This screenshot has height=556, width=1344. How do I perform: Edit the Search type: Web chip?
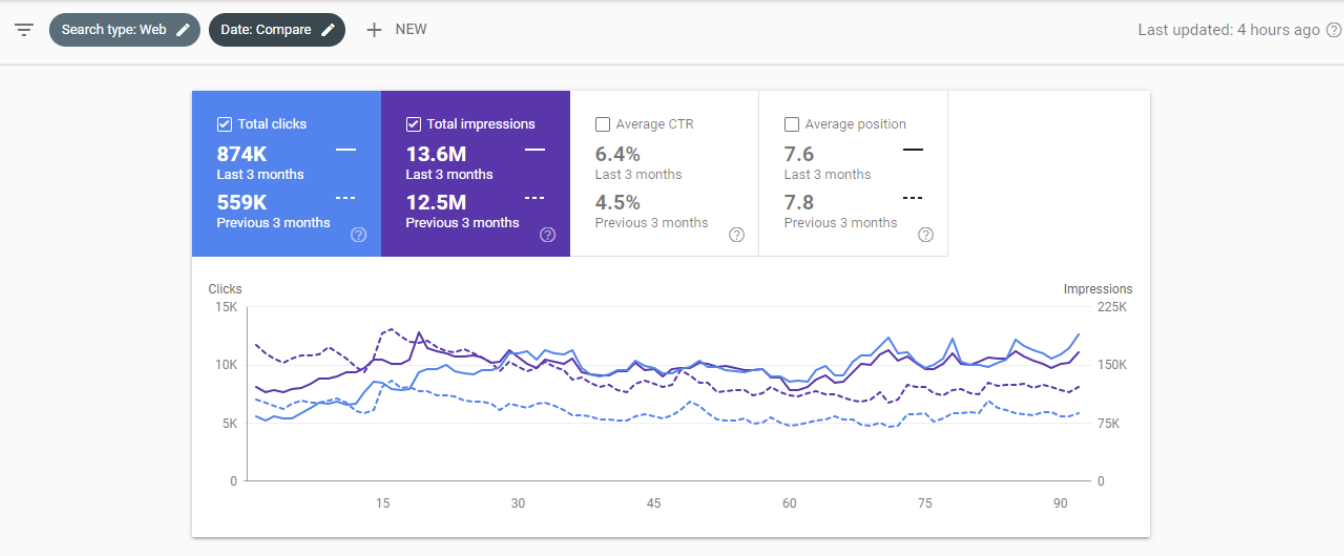[x=124, y=30]
